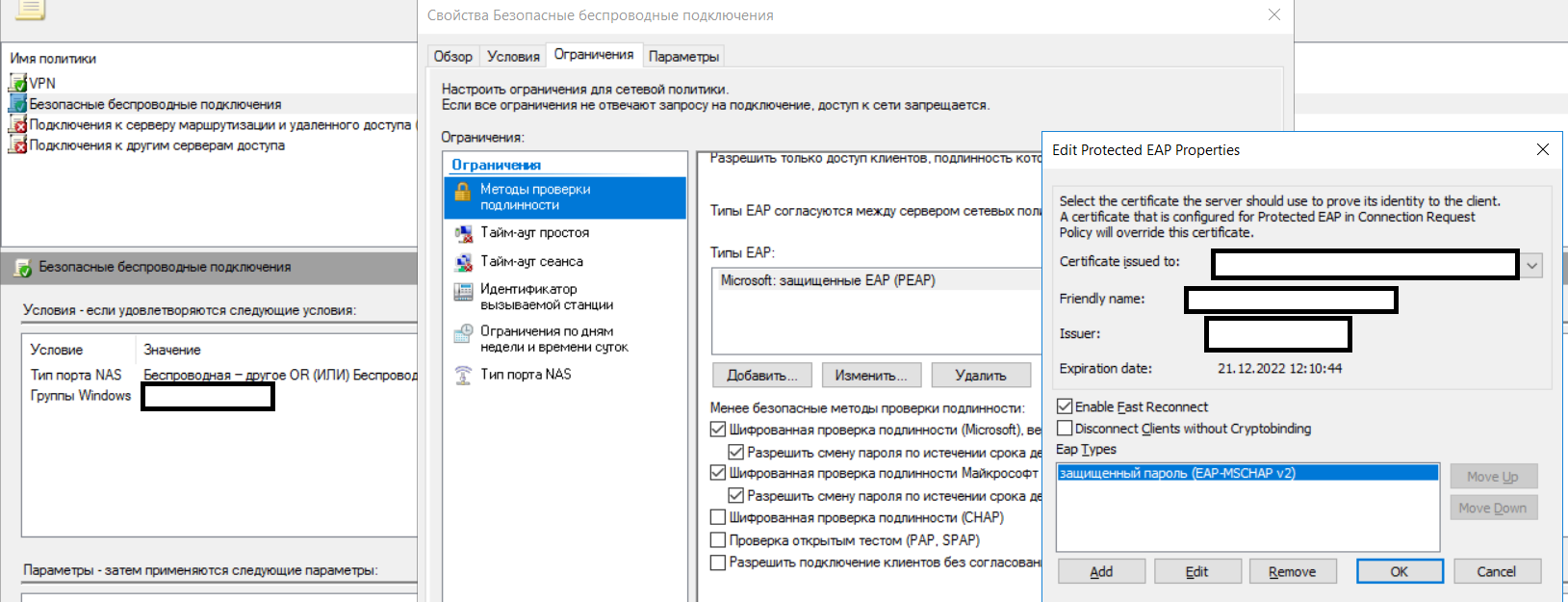This screenshot has width=1568, height=602.
Task: Select the authentication methods padlock icon
Action: click(x=462, y=191)
